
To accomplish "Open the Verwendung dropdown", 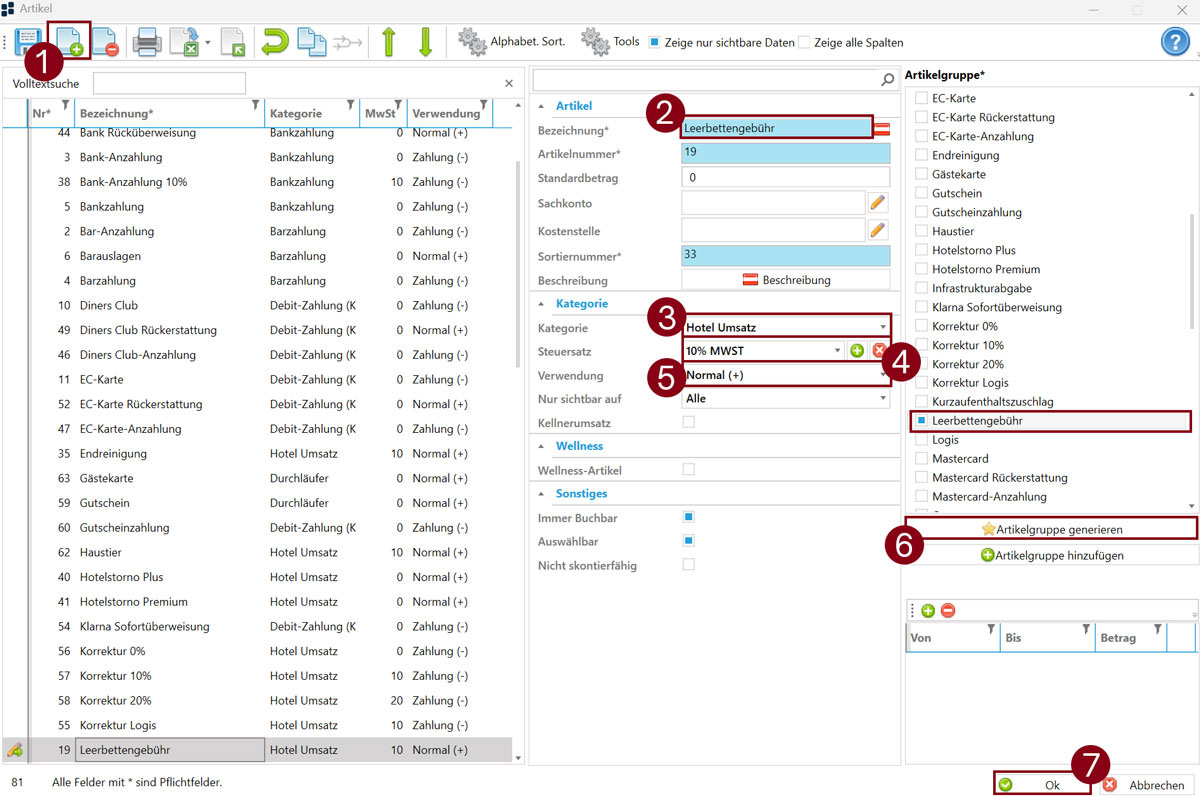I will [882, 376].
